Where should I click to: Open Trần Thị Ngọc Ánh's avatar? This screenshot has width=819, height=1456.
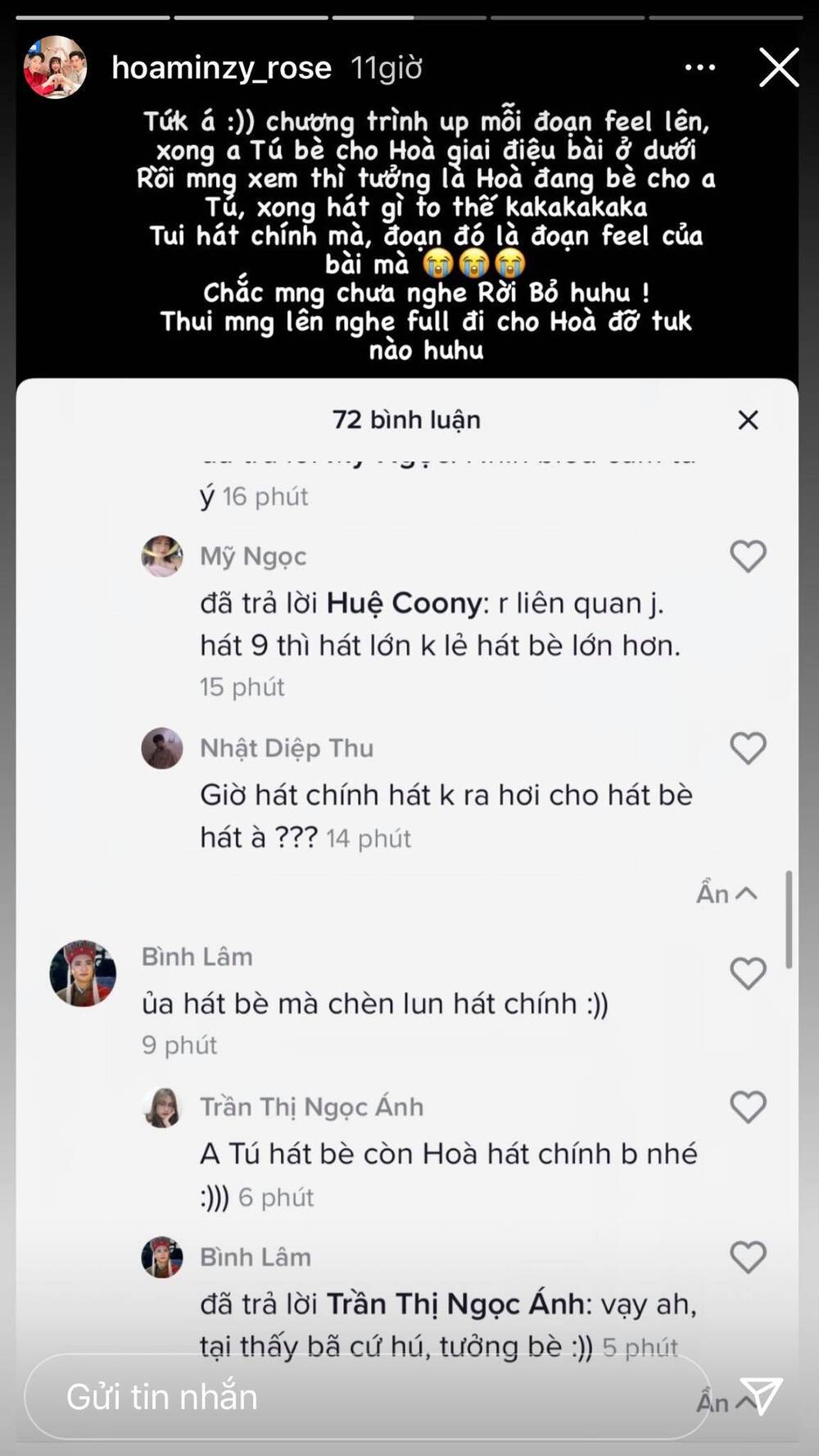tap(162, 1107)
